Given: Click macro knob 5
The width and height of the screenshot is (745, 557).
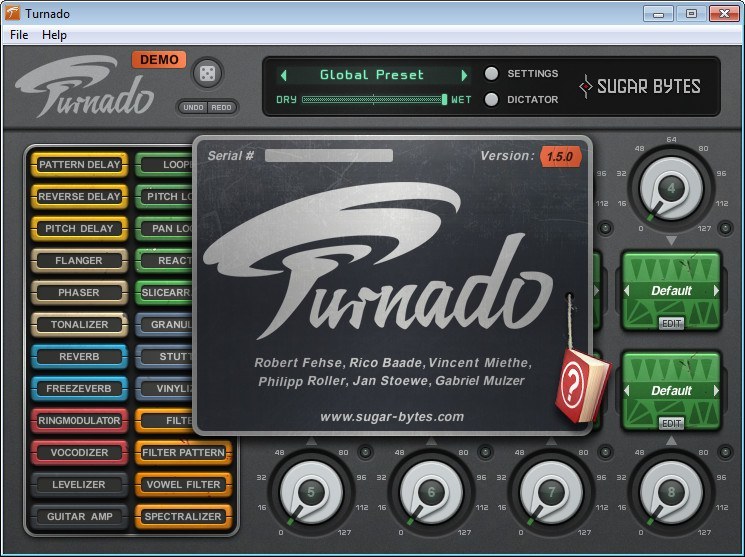Looking at the screenshot, I should click(x=311, y=492).
